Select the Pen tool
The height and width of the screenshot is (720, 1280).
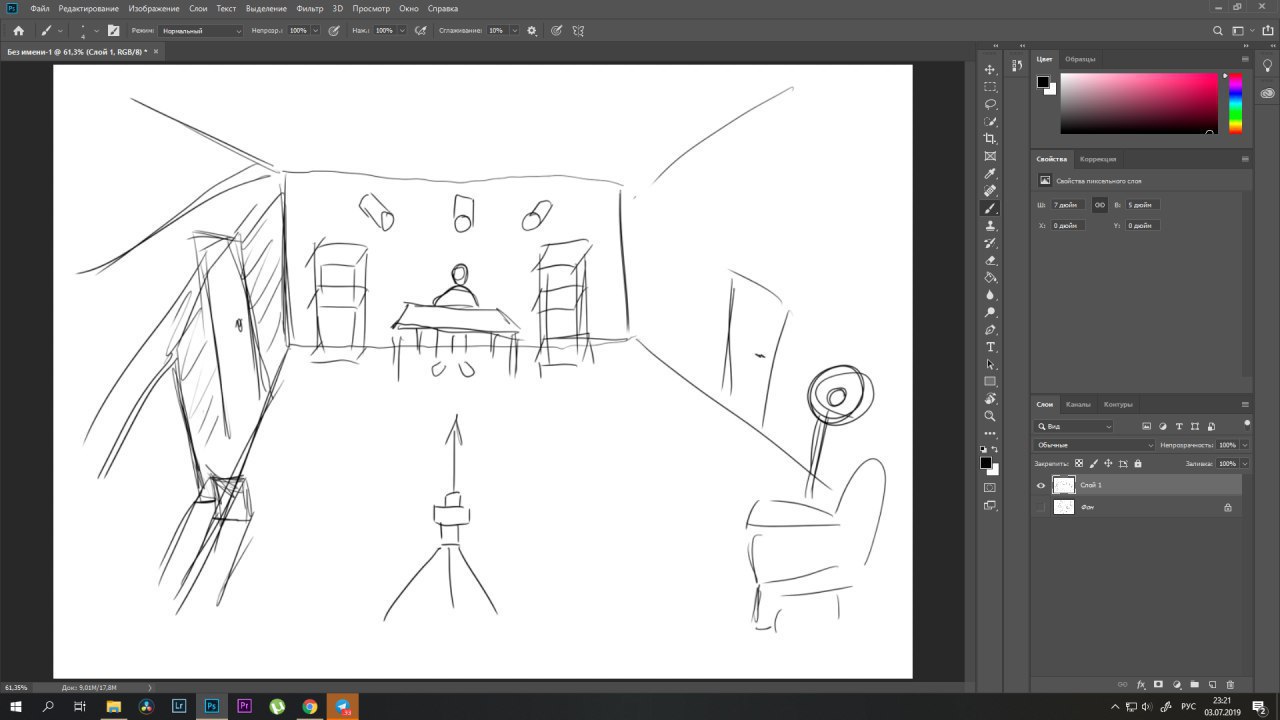click(x=990, y=330)
